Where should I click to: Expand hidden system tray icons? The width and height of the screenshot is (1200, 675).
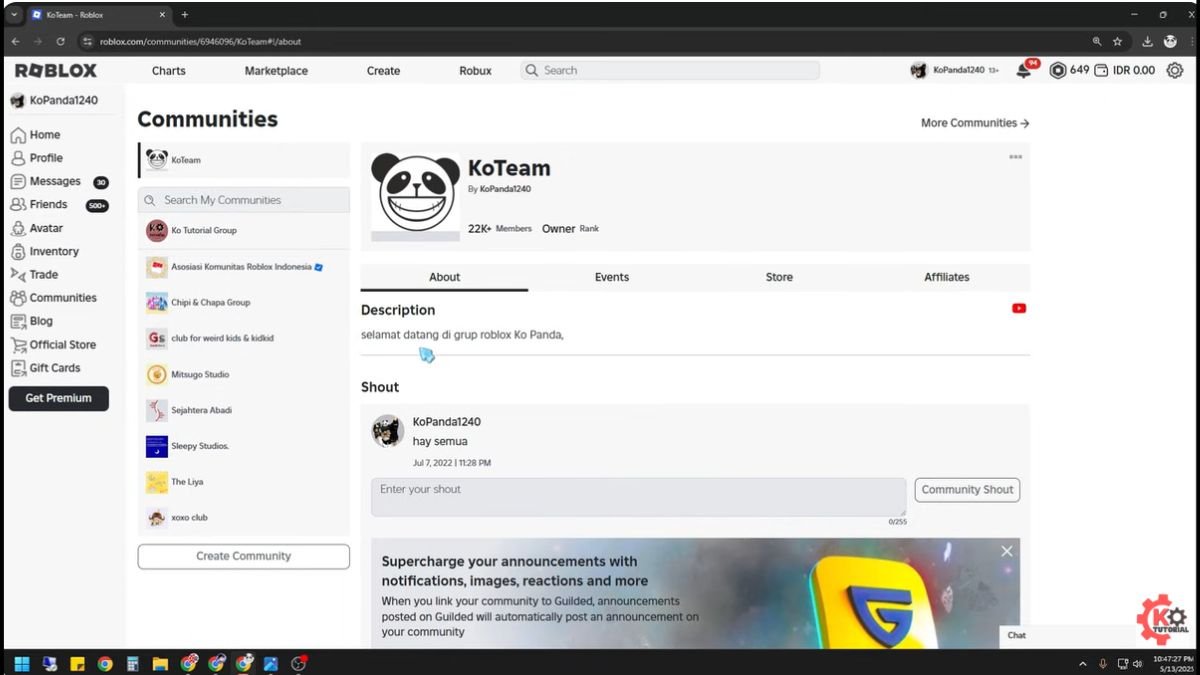1082,662
